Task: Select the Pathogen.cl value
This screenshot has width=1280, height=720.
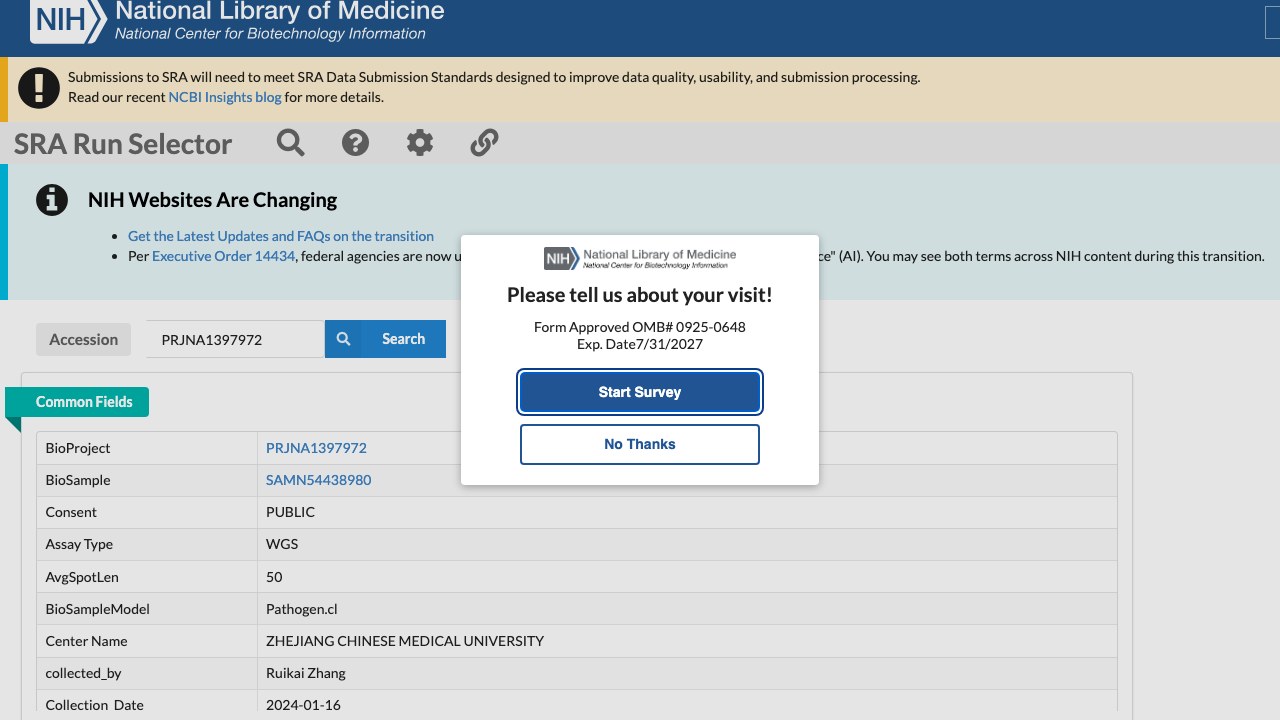Action: [x=302, y=609]
